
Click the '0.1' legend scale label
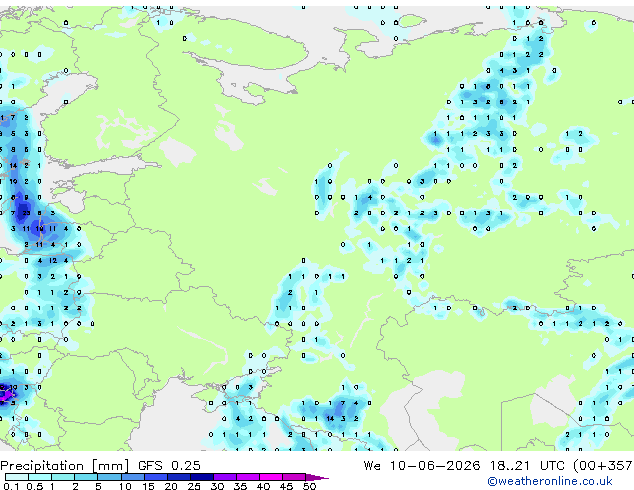point(11,486)
